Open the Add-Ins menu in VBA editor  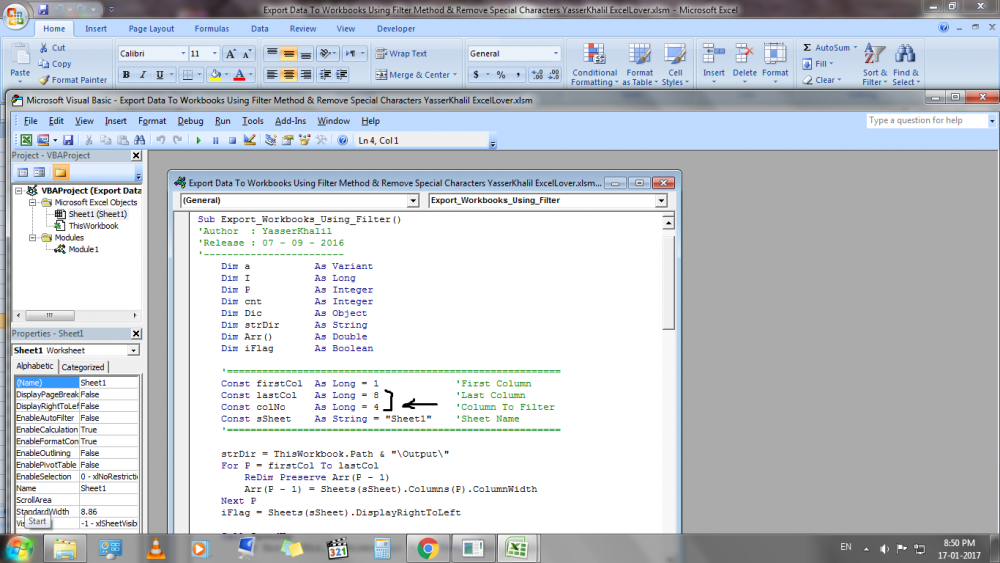(x=290, y=121)
